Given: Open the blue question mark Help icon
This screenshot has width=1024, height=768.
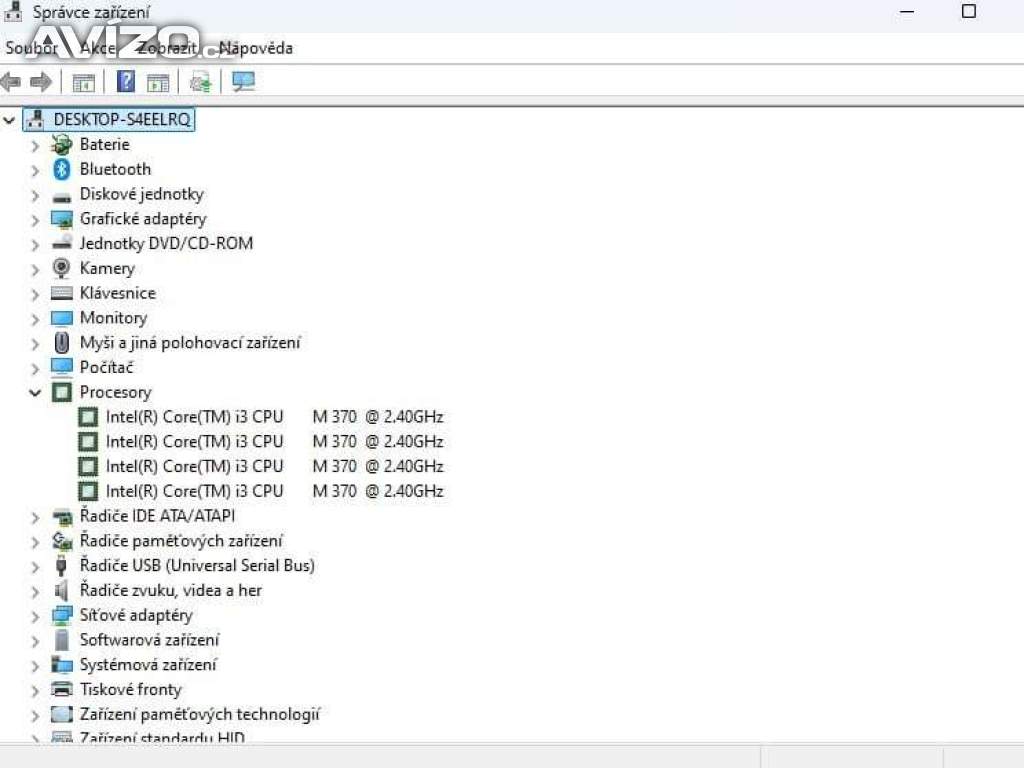Looking at the screenshot, I should (125, 81).
